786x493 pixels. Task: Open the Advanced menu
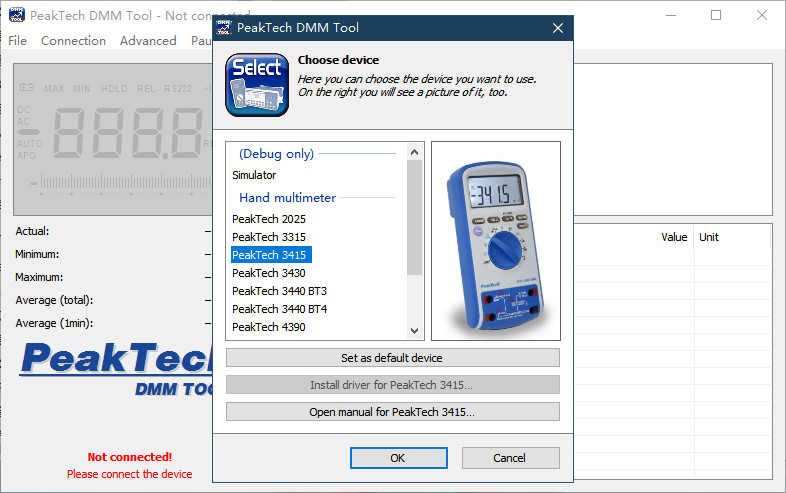[148, 41]
